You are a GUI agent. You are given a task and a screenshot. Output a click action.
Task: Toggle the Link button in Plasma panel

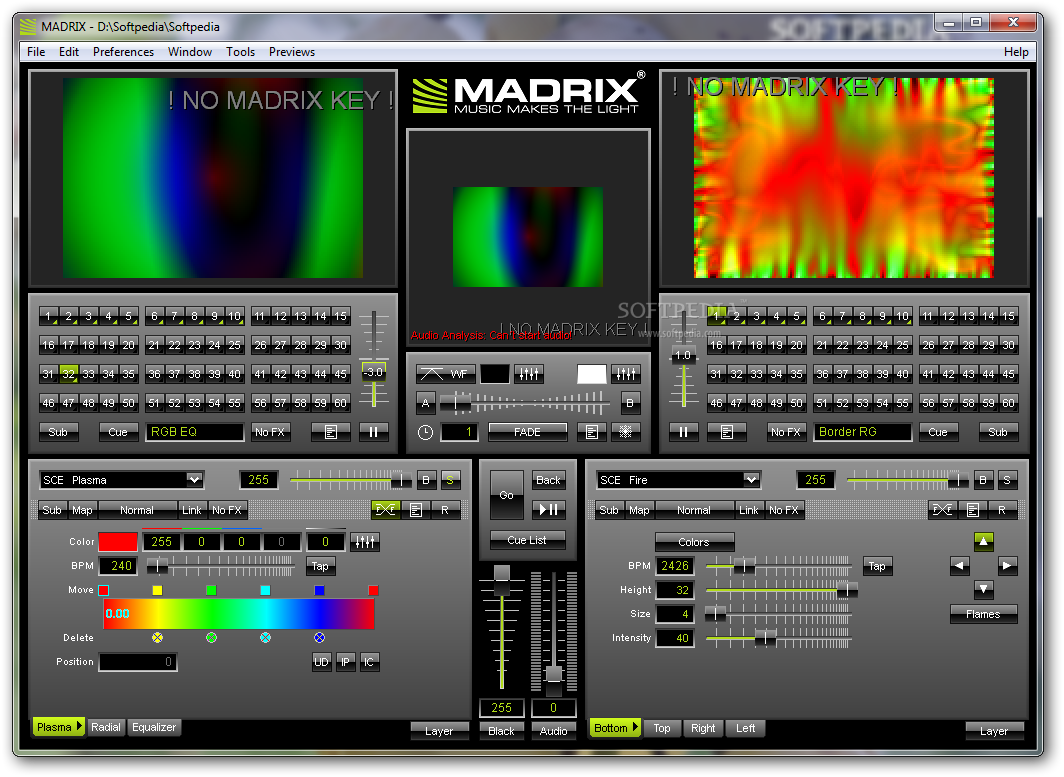point(192,510)
